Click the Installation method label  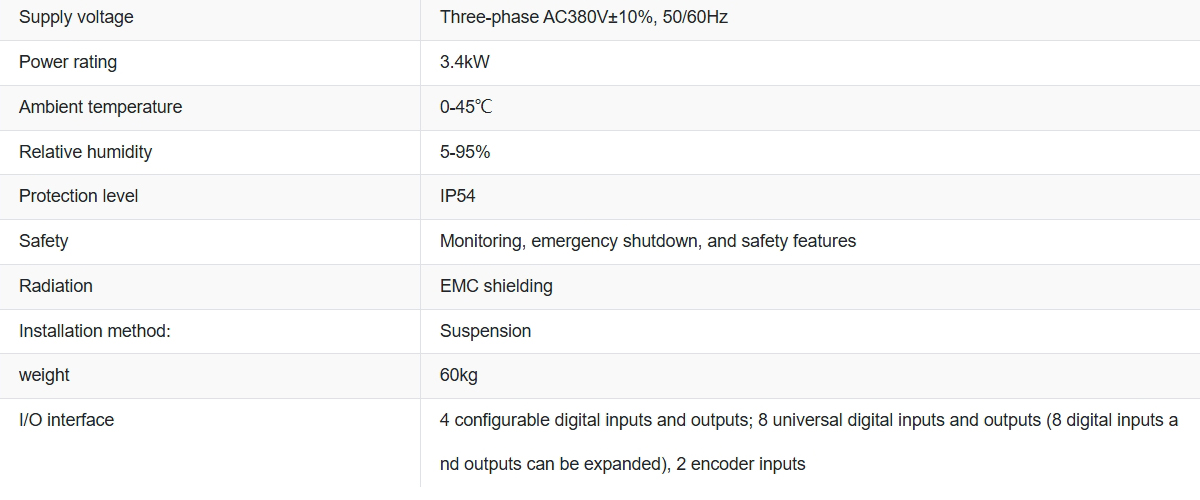(95, 331)
